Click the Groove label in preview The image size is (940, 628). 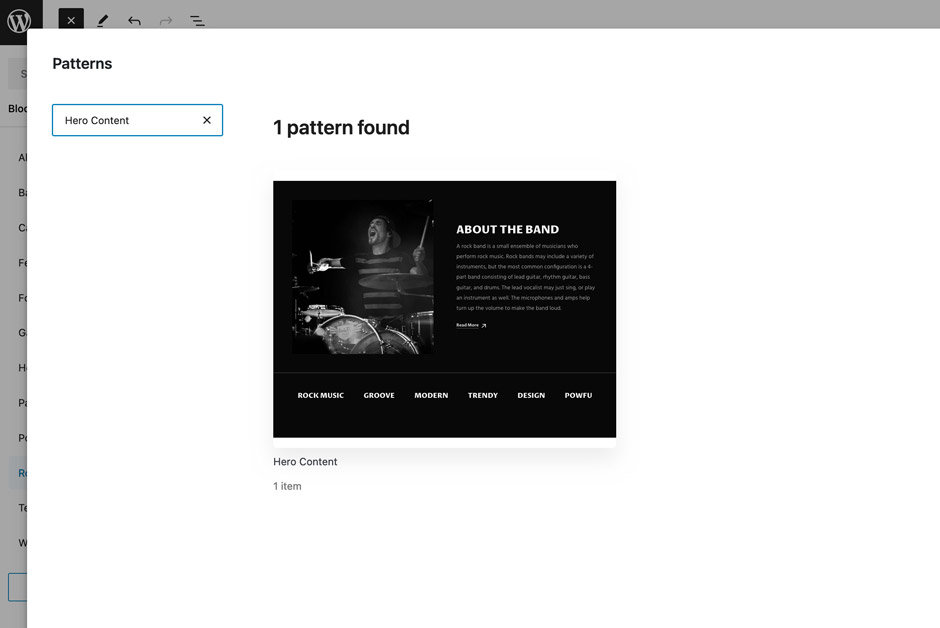tap(379, 395)
